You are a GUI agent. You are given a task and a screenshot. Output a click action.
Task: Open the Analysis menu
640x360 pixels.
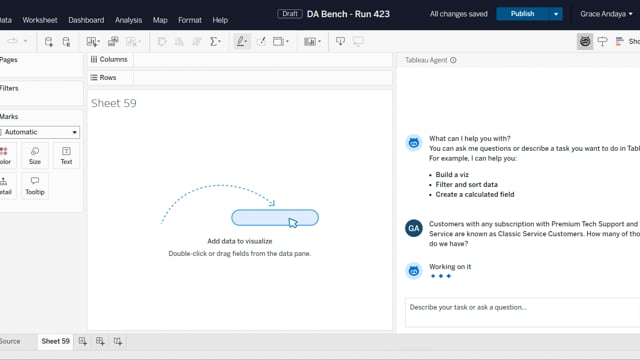coord(128,20)
